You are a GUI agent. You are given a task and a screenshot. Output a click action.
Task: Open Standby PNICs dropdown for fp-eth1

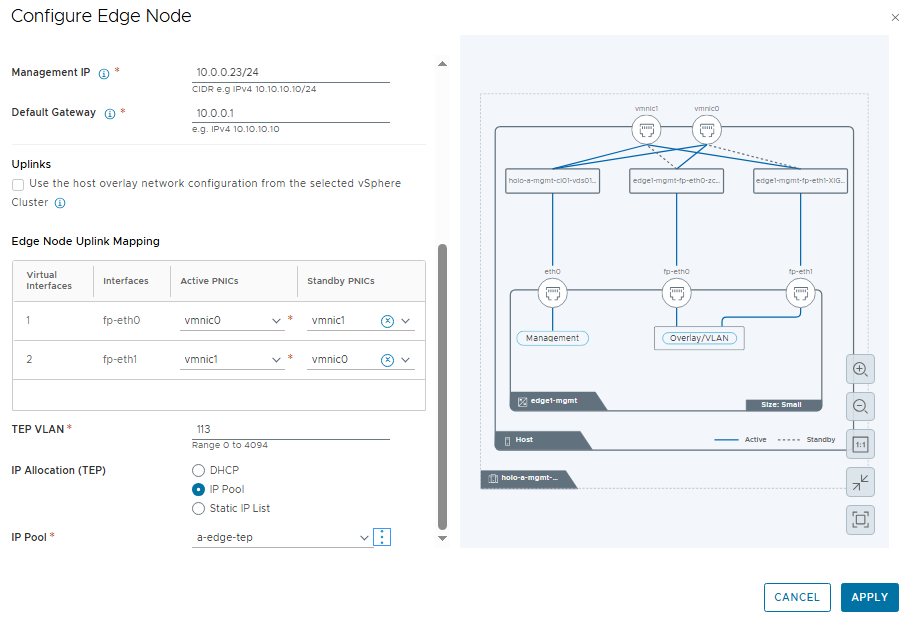click(x=405, y=360)
